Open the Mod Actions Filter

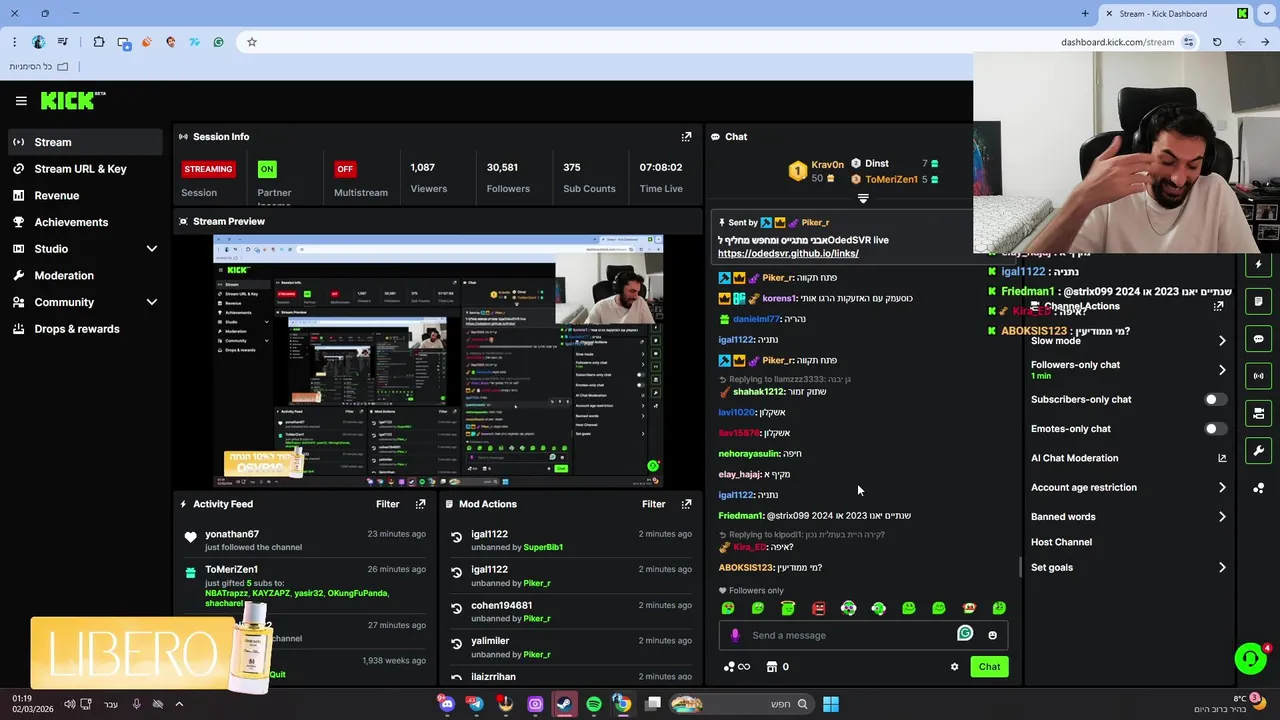tap(653, 504)
